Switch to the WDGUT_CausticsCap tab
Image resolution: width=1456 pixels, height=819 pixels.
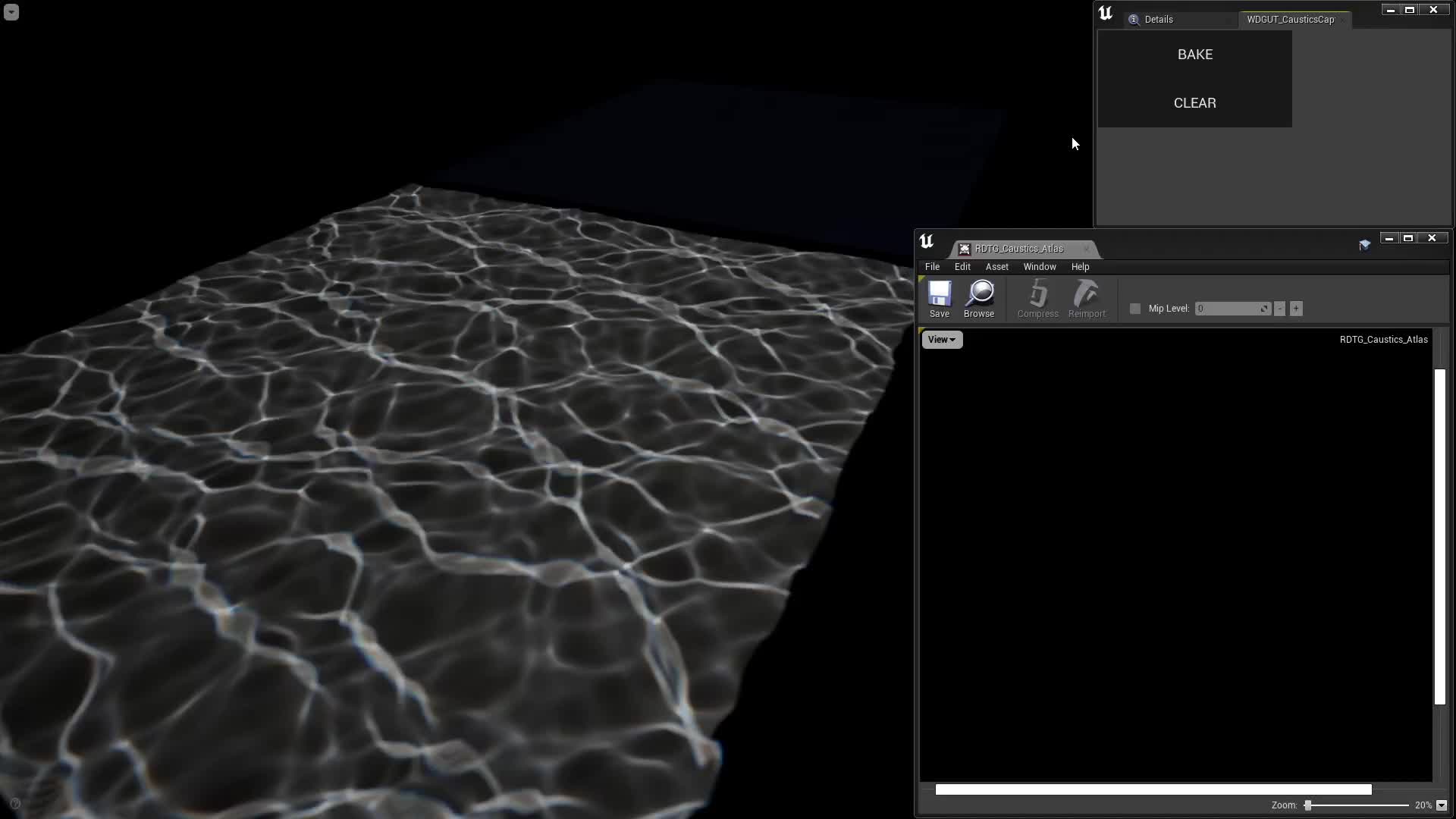tap(1290, 20)
